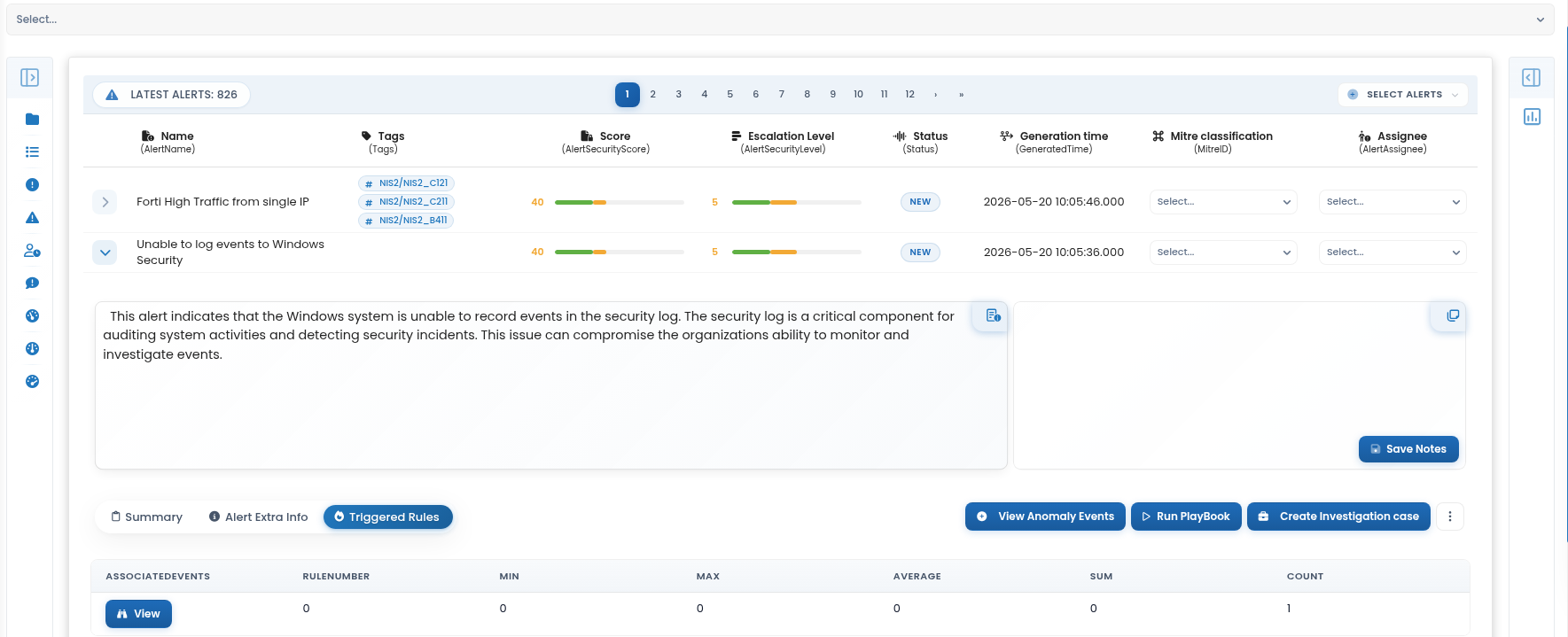This screenshot has width=1568, height=637.
Task: Open Mitre classification dropdown for first alert
Action: 1223,202
